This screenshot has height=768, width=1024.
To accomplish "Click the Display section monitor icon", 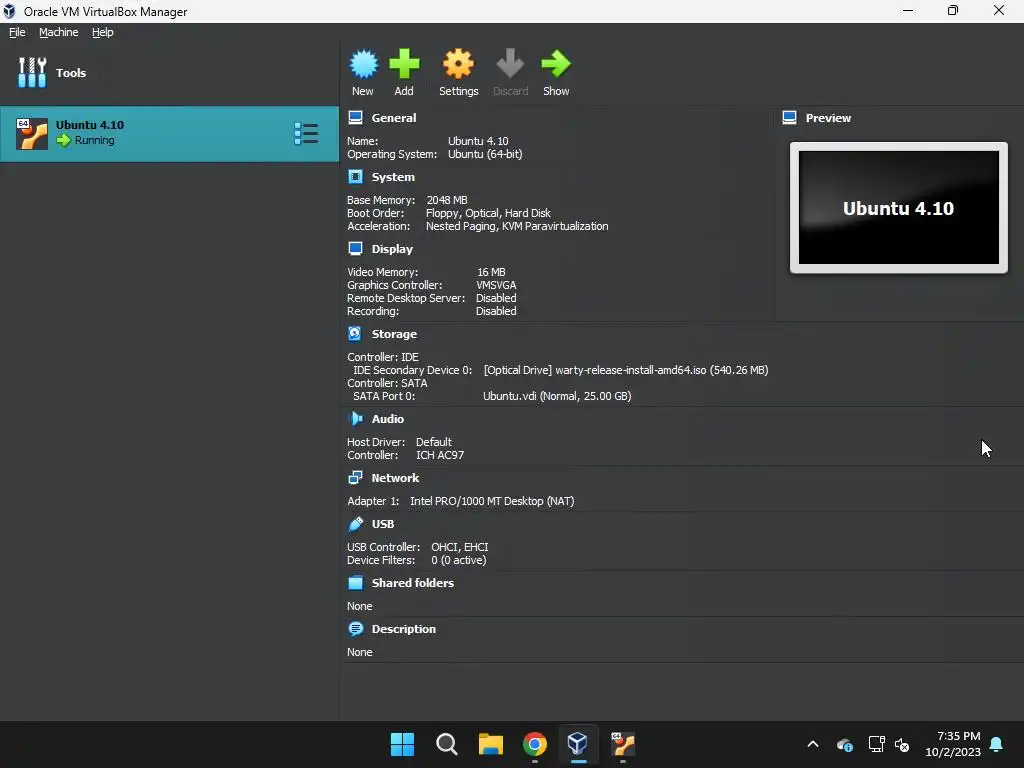I will [355, 249].
